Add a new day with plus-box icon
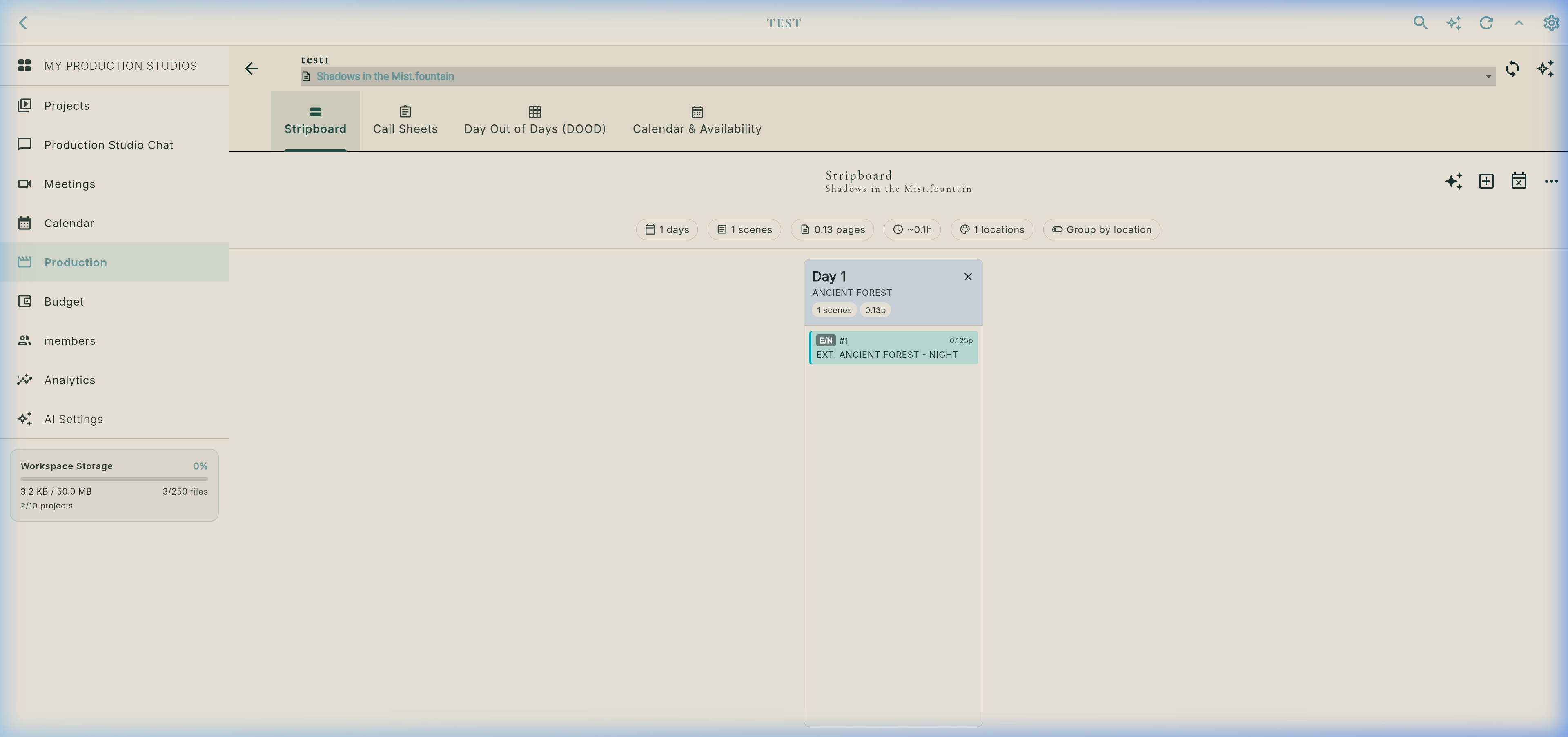Image resolution: width=1568 pixels, height=737 pixels. 1486,181
